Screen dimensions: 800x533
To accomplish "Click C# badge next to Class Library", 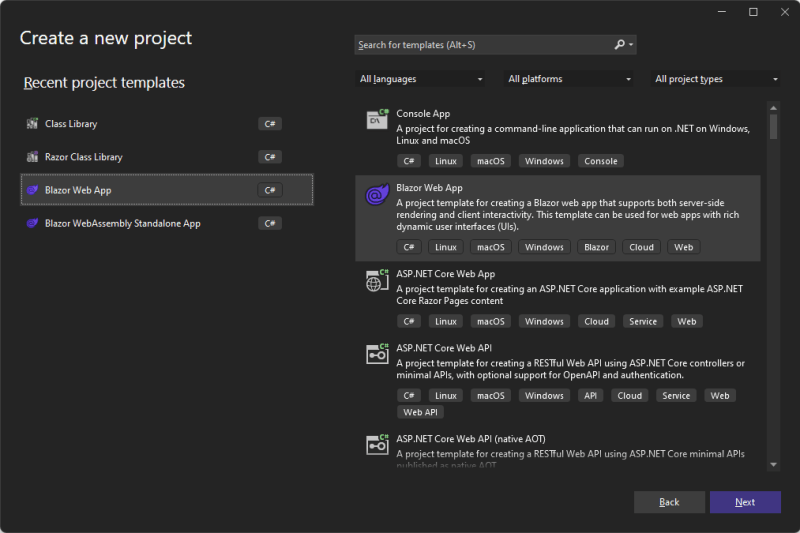I will [270, 123].
